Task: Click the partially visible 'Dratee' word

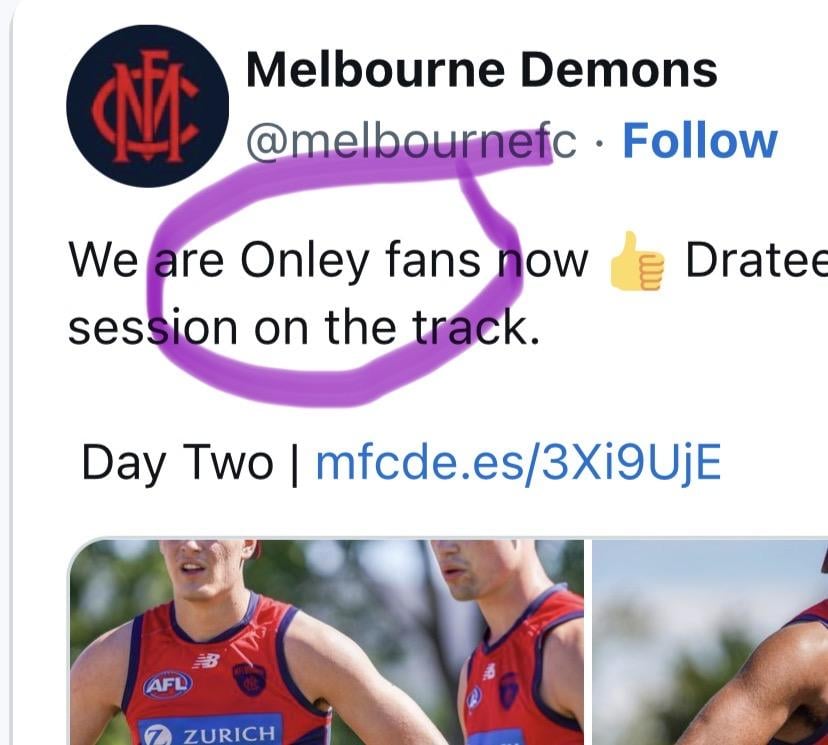Action: pos(757,260)
